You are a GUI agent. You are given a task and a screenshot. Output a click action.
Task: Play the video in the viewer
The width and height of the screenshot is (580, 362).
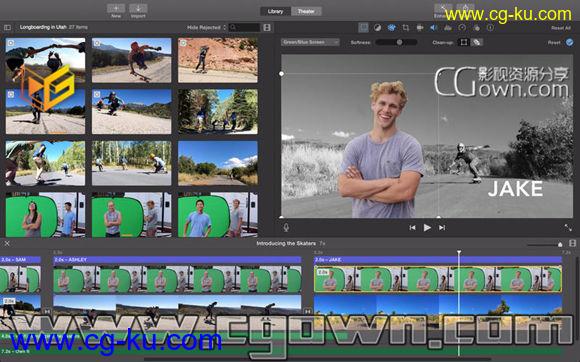pos(427,228)
